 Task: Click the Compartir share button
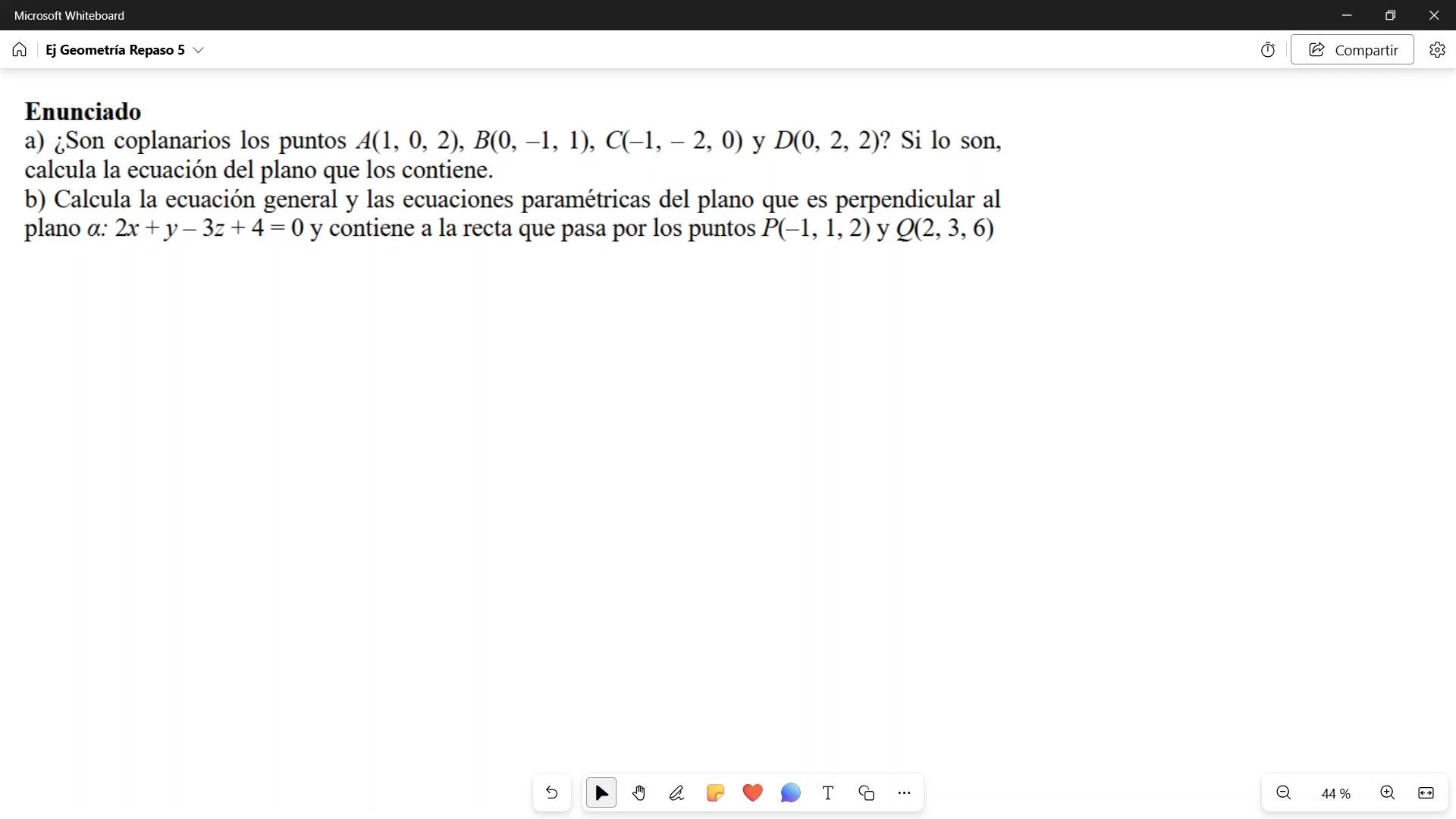point(1352,50)
